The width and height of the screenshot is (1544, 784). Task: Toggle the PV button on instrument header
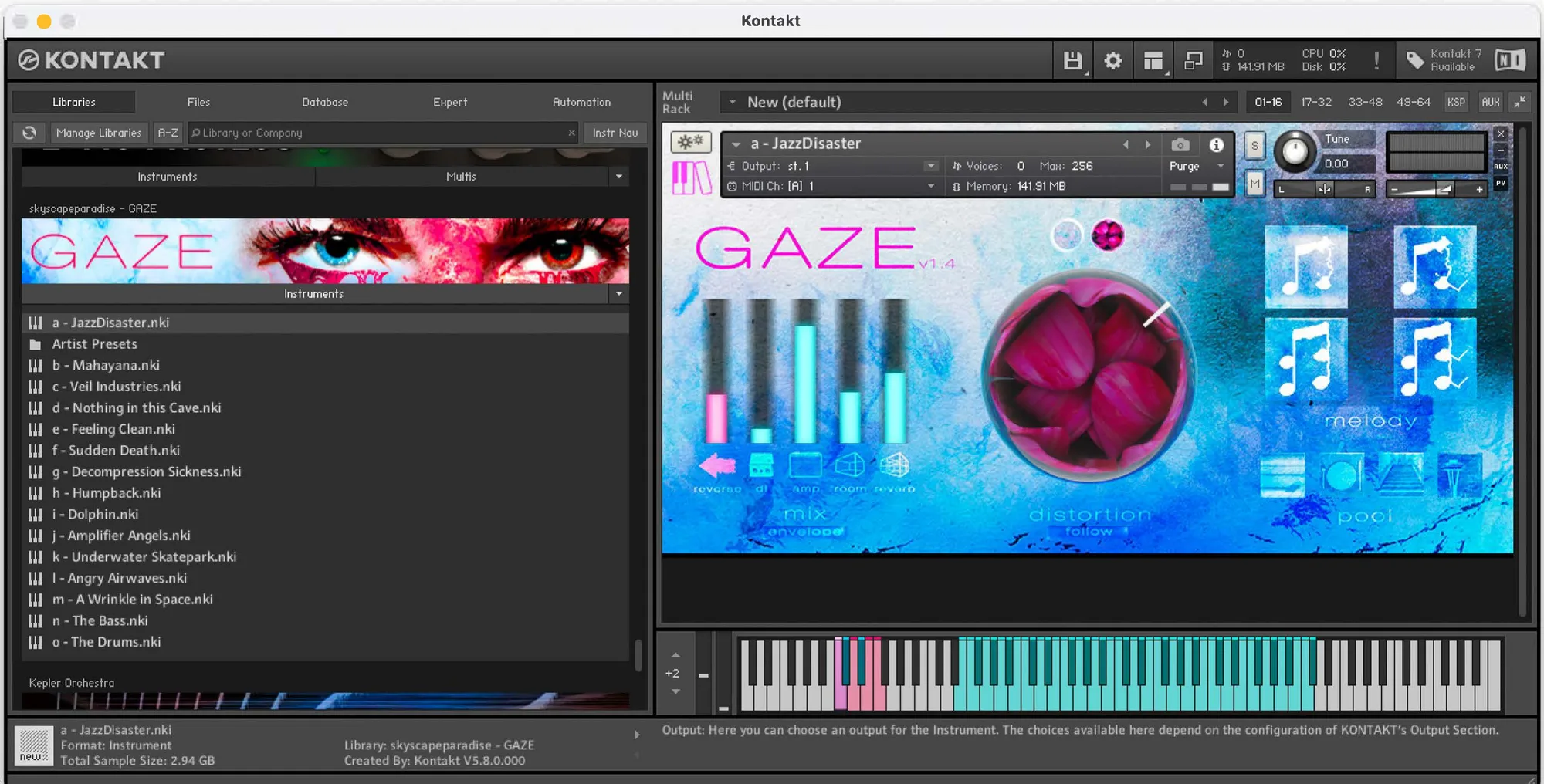coord(1501,184)
